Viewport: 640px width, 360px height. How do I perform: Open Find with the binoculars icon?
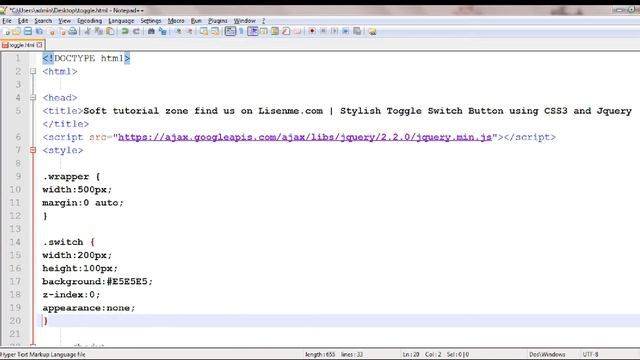click(151, 31)
